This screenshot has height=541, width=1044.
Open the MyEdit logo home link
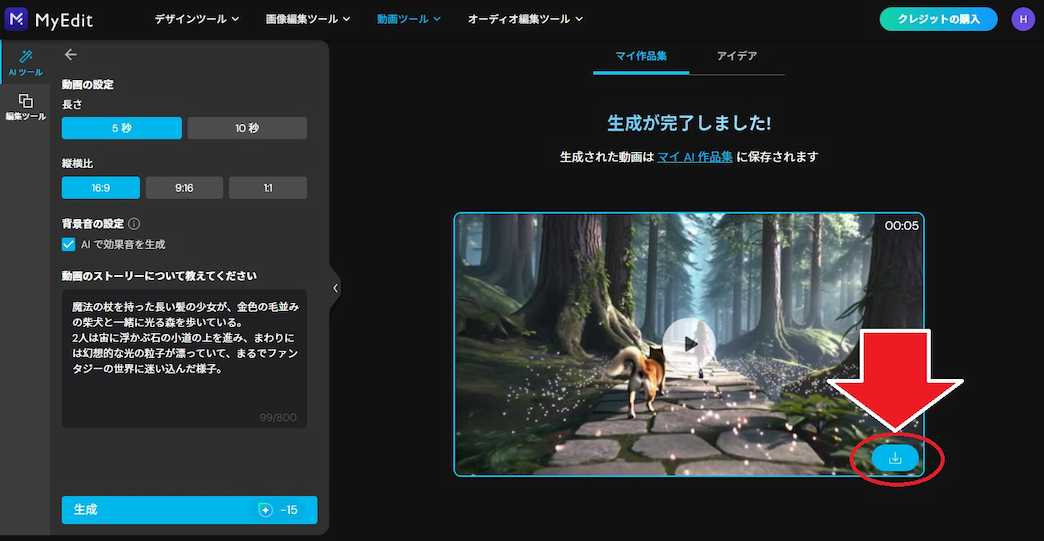[49, 19]
